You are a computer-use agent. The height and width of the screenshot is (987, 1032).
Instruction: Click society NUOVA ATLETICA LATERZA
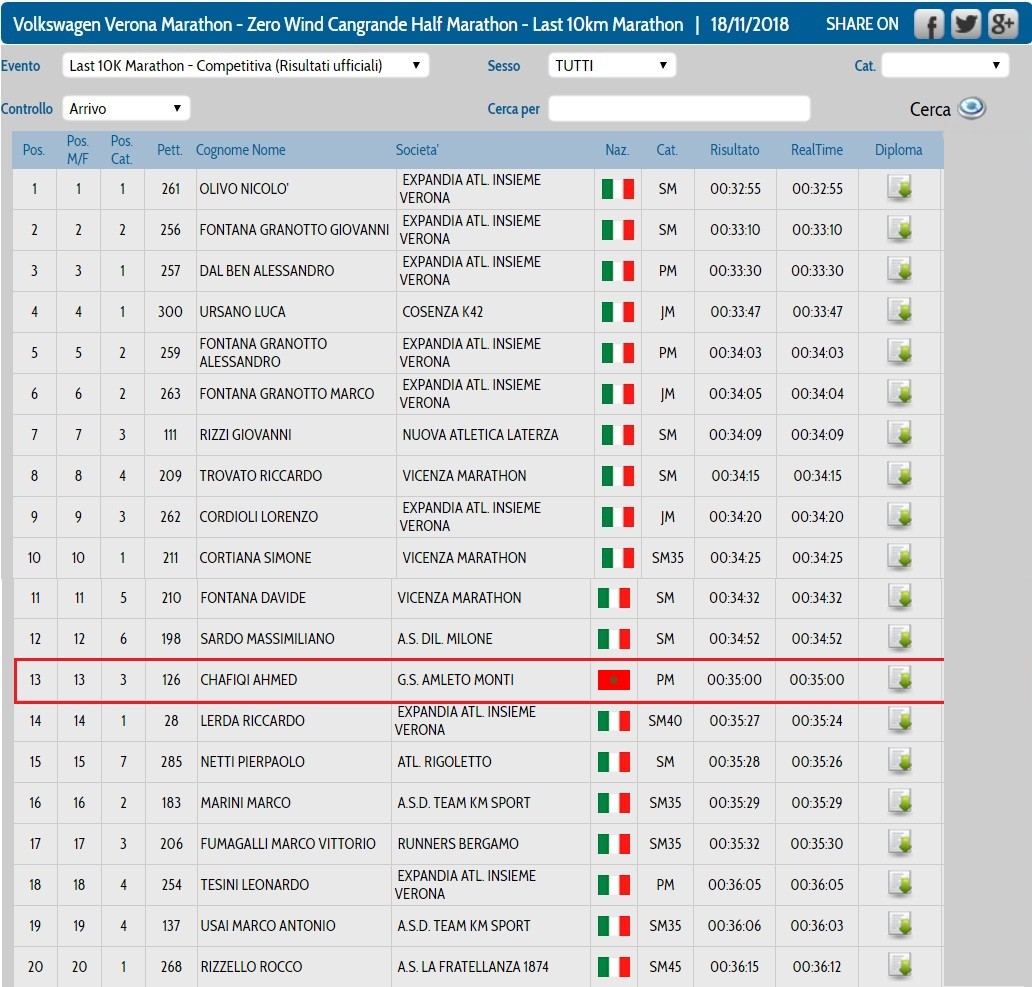tap(480, 435)
